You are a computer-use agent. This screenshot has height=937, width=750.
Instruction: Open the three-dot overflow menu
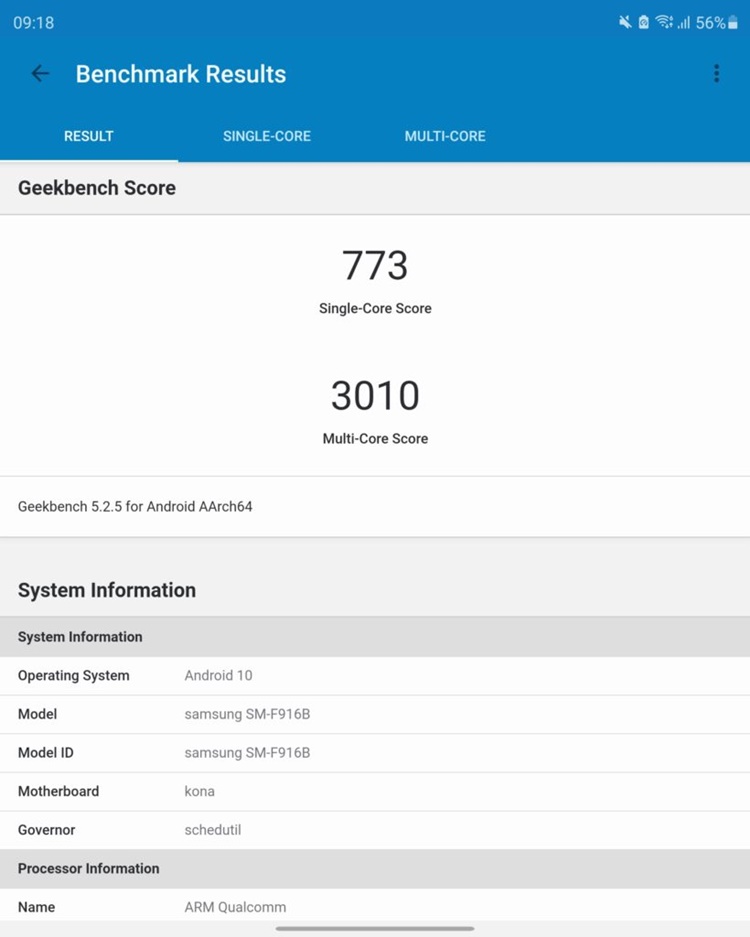716,74
